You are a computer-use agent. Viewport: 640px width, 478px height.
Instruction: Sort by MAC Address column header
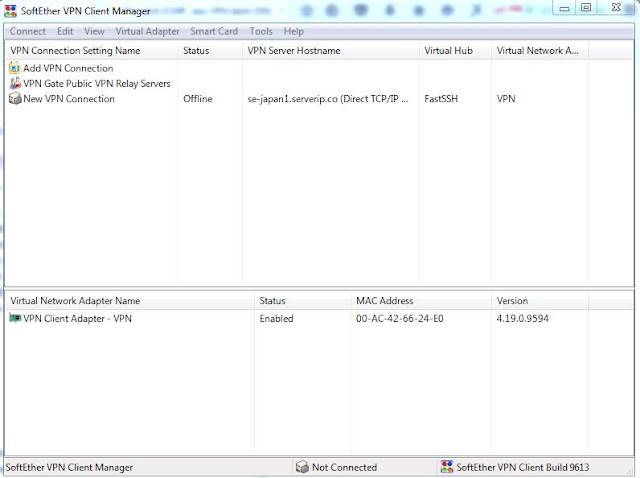pos(421,301)
